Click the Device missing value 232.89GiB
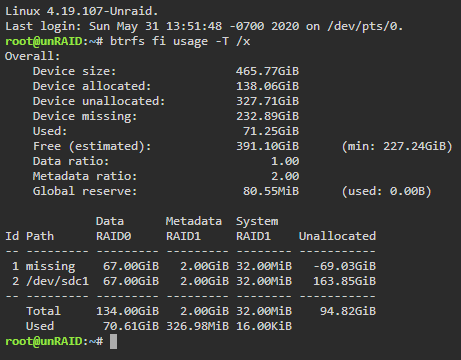Screen dimensions: 461x360 point(267,116)
